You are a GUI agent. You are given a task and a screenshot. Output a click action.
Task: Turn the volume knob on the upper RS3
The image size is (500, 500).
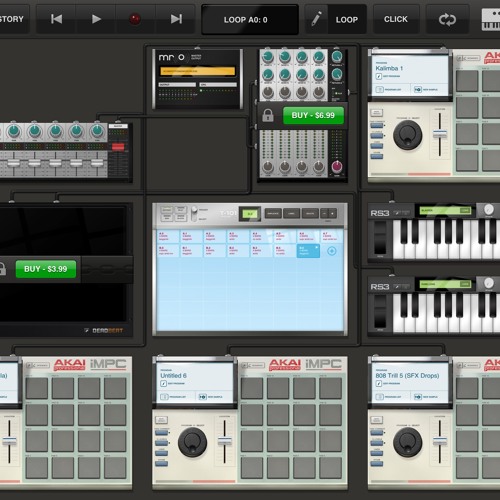(488, 210)
